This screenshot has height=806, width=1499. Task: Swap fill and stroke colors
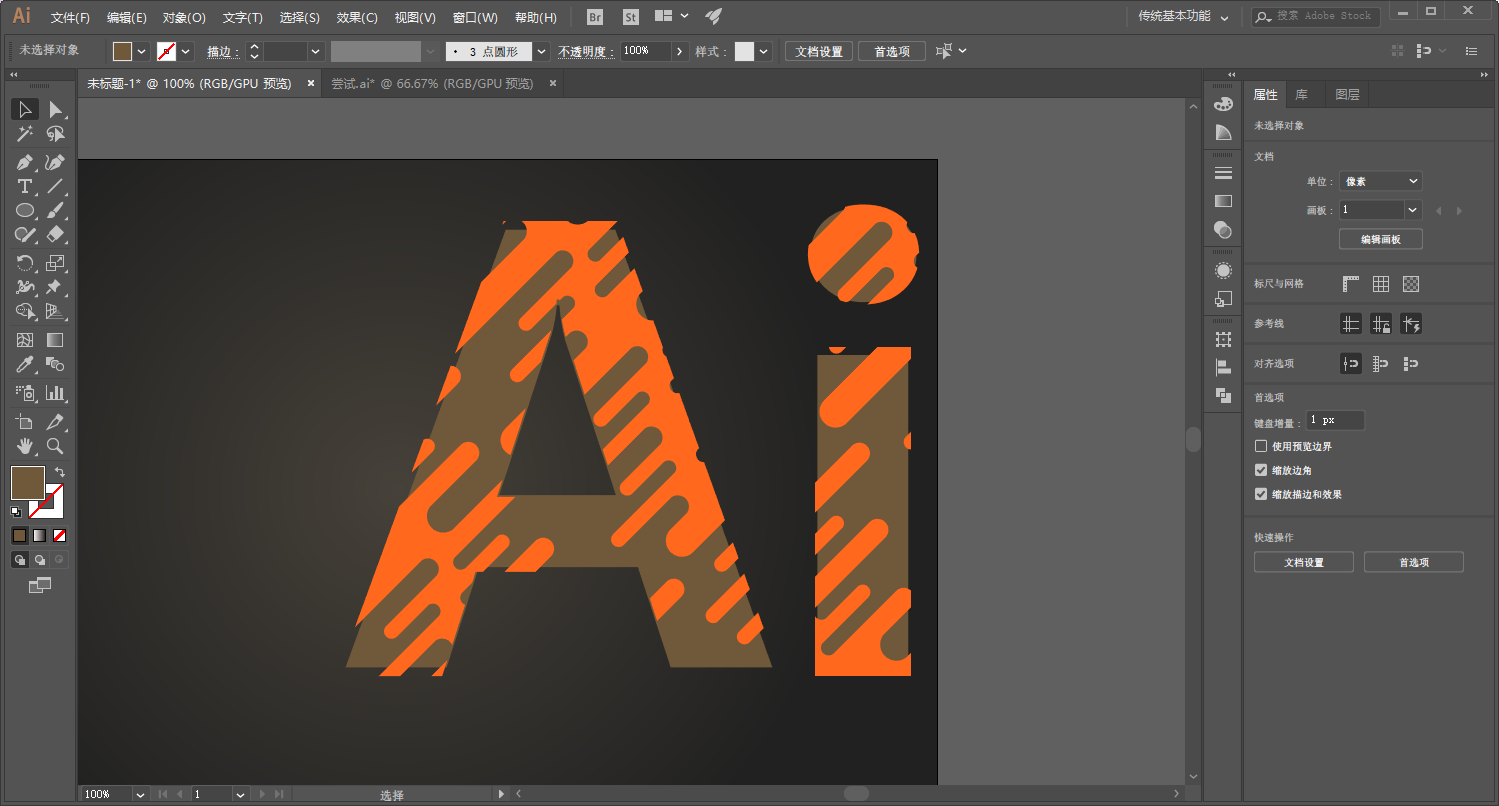click(60, 472)
